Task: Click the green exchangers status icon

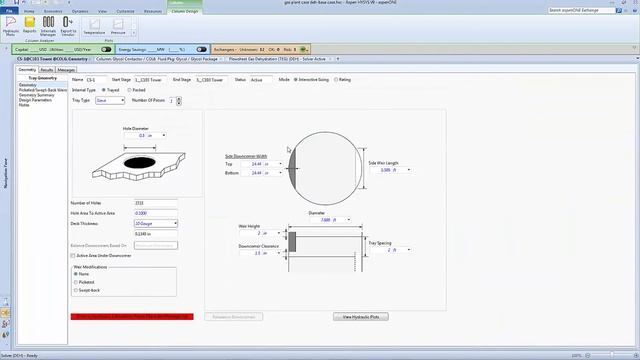Action: (303, 49)
